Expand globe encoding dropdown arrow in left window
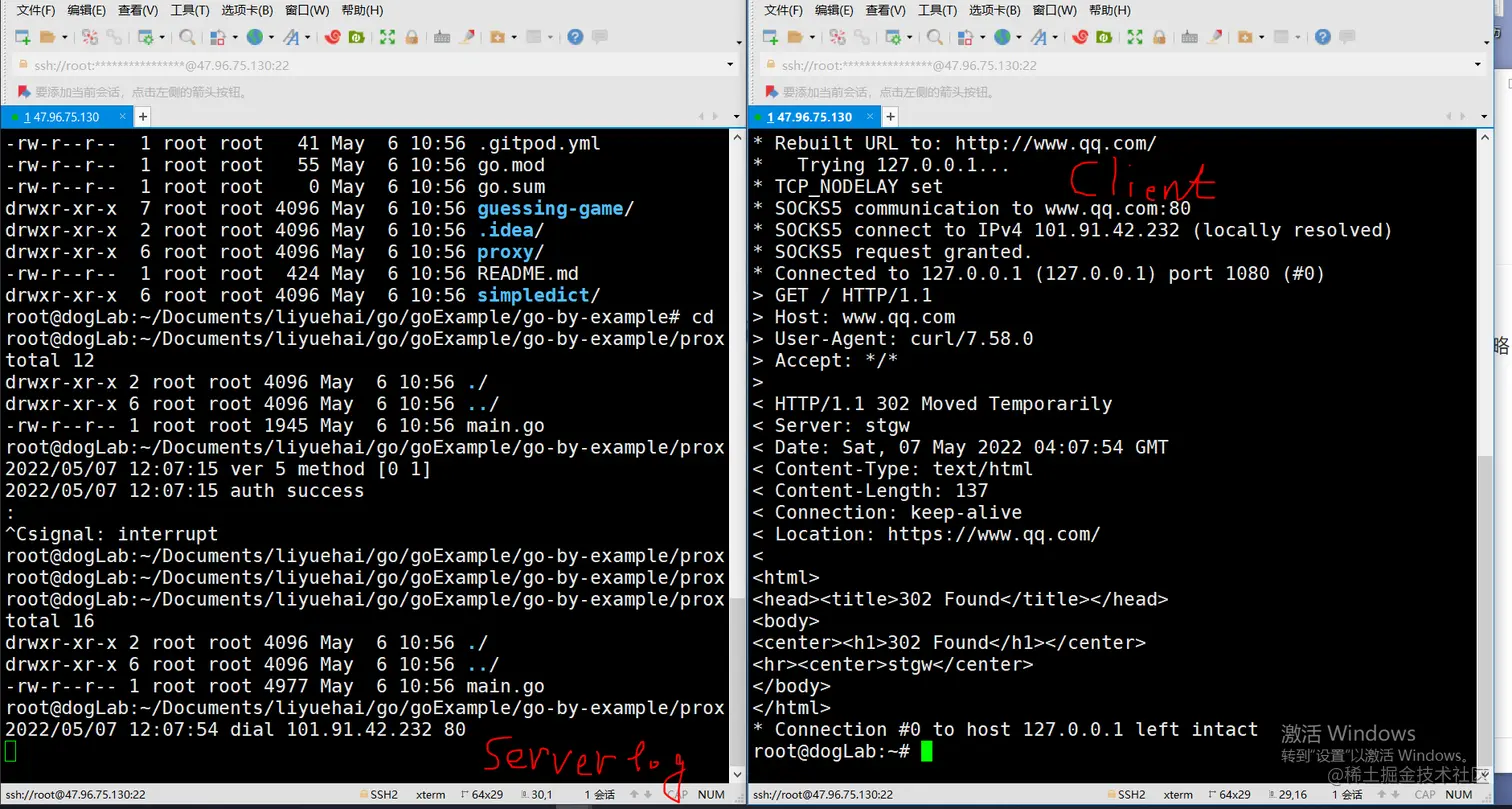 (271, 37)
